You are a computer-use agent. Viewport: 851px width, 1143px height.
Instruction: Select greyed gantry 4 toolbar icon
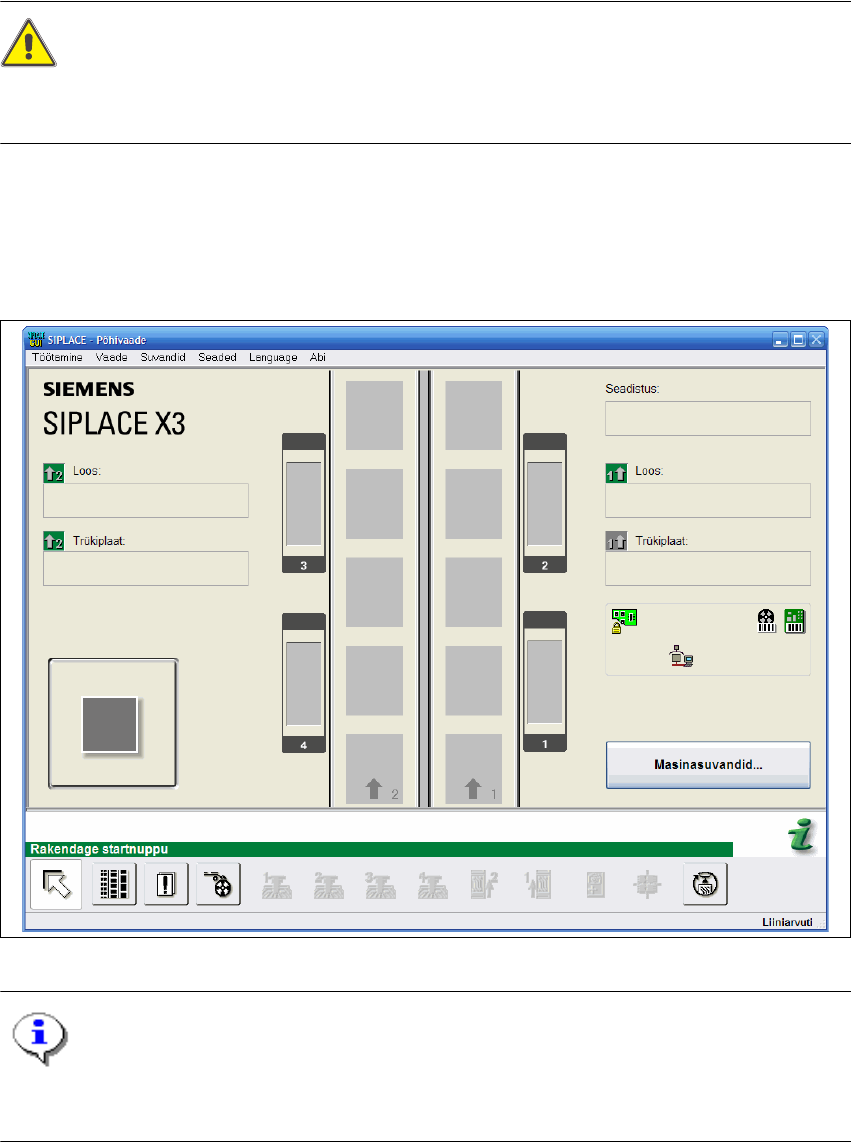[x=432, y=885]
